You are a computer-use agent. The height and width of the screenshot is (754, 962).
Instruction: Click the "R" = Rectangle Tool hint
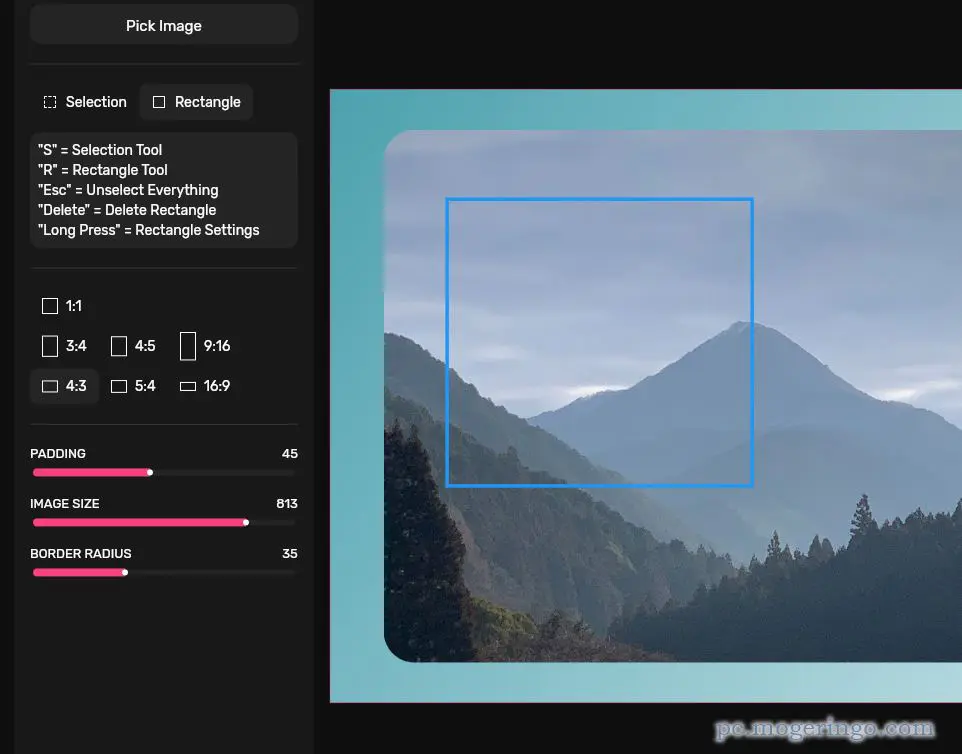pyautogui.click(x=102, y=170)
